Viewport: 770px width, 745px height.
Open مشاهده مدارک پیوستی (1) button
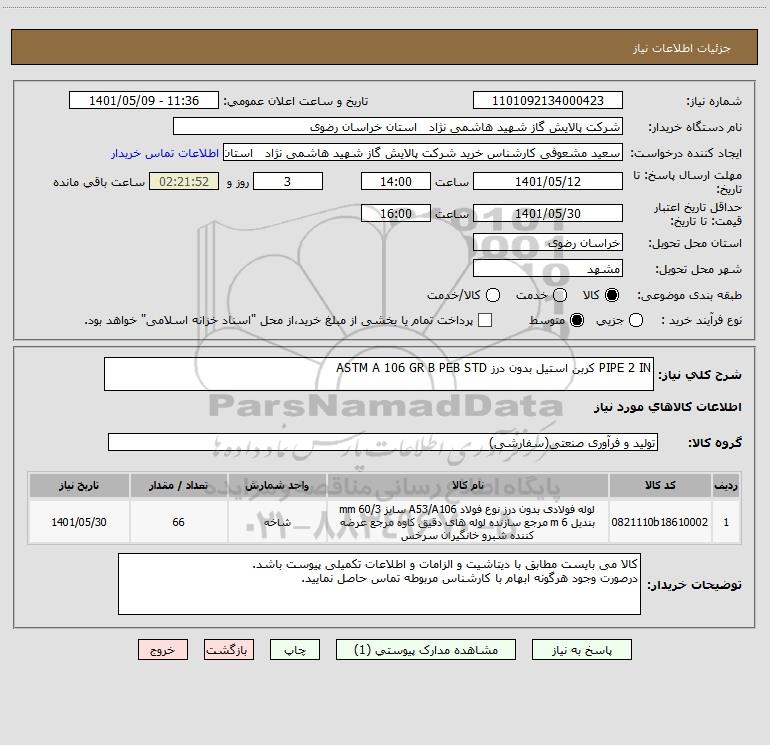426,650
